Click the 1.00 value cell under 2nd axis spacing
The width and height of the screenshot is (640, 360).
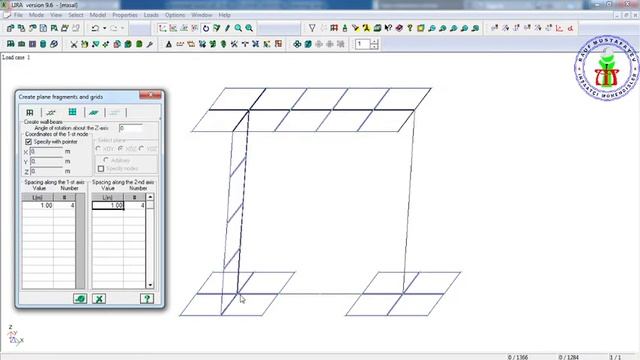point(108,205)
